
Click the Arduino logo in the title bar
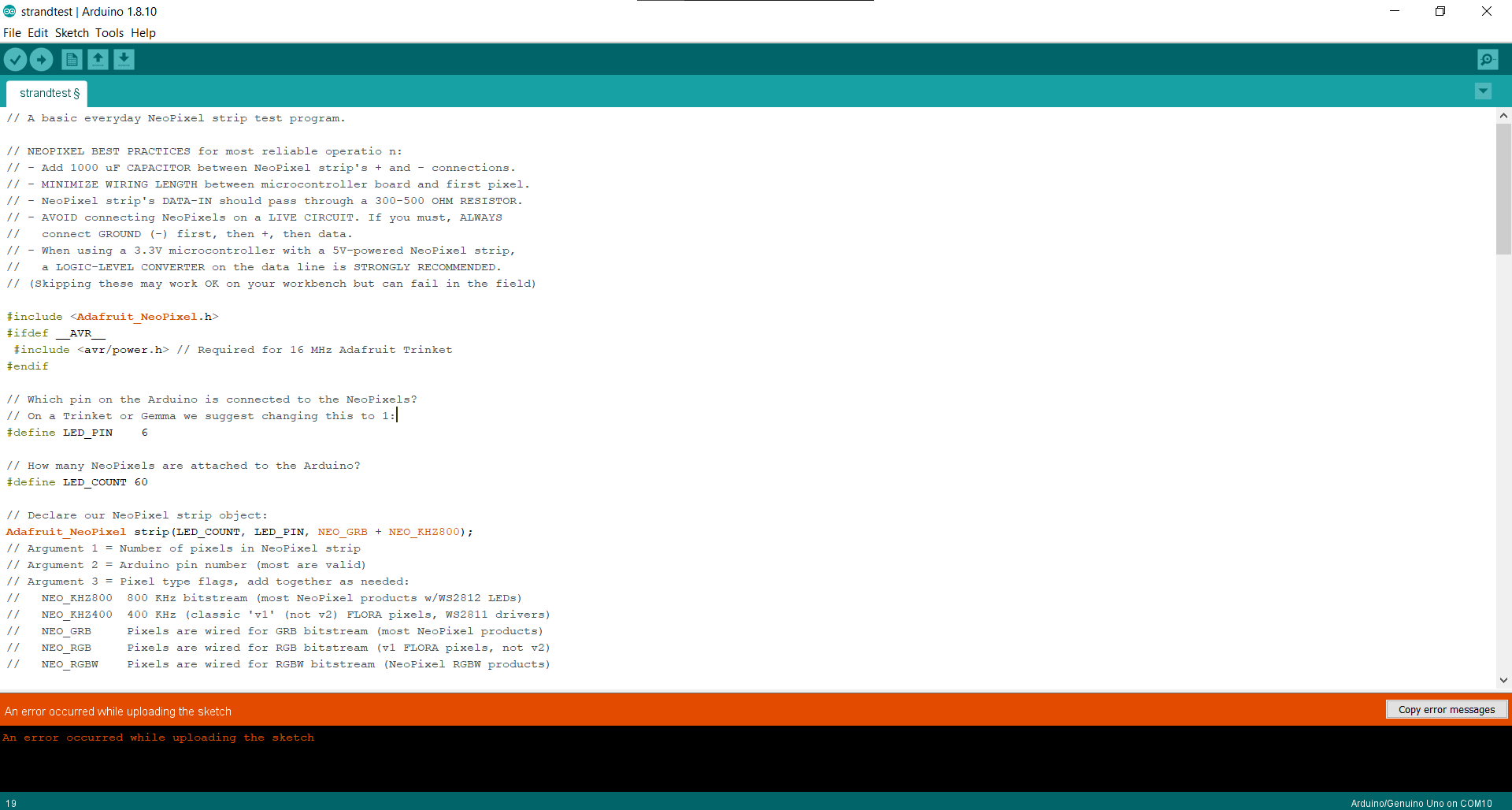9,11
